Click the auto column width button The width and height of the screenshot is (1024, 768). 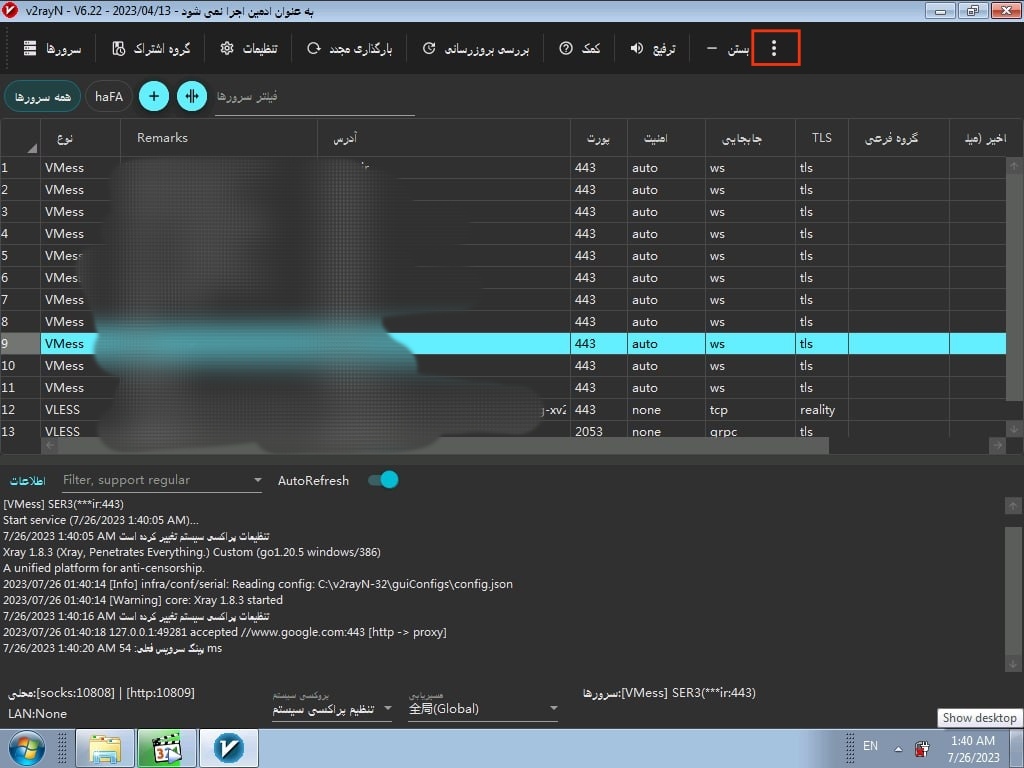pyautogui.click(x=191, y=96)
